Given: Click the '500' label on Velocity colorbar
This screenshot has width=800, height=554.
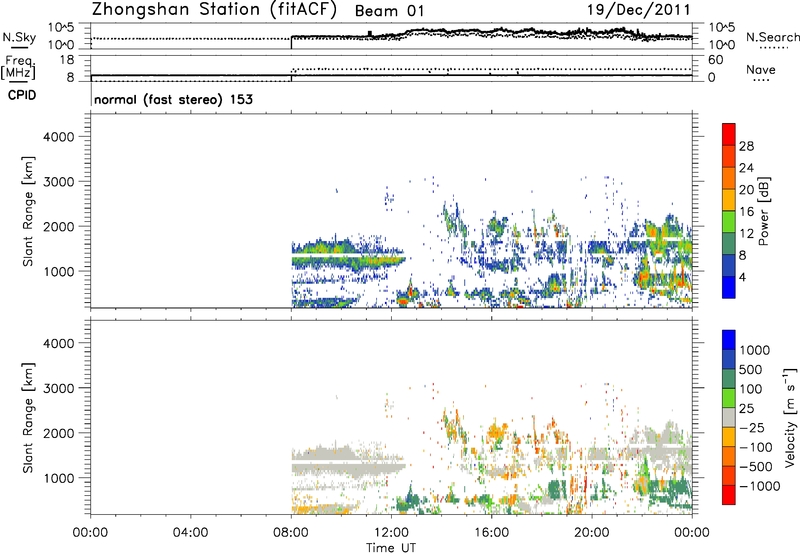Looking at the screenshot, I should click(x=751, y=370).
